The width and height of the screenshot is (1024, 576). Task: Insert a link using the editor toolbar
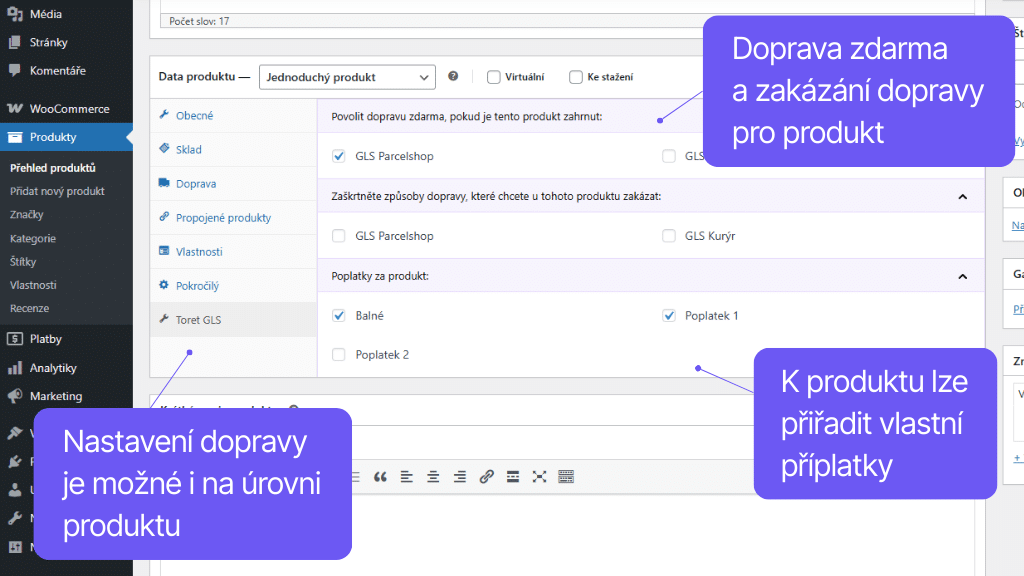point(487,477)
